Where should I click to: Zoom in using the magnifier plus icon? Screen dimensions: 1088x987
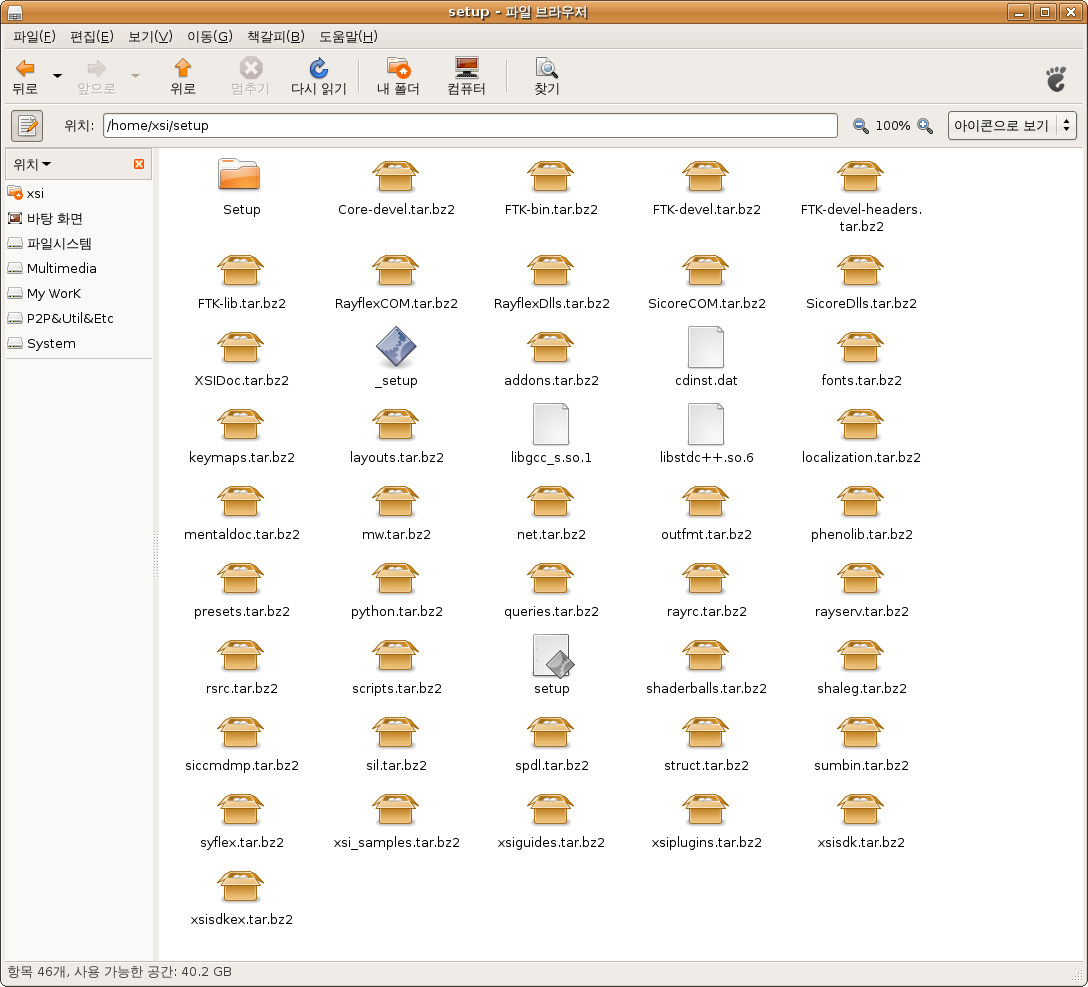pyautogui.click(x=925, y=126)
